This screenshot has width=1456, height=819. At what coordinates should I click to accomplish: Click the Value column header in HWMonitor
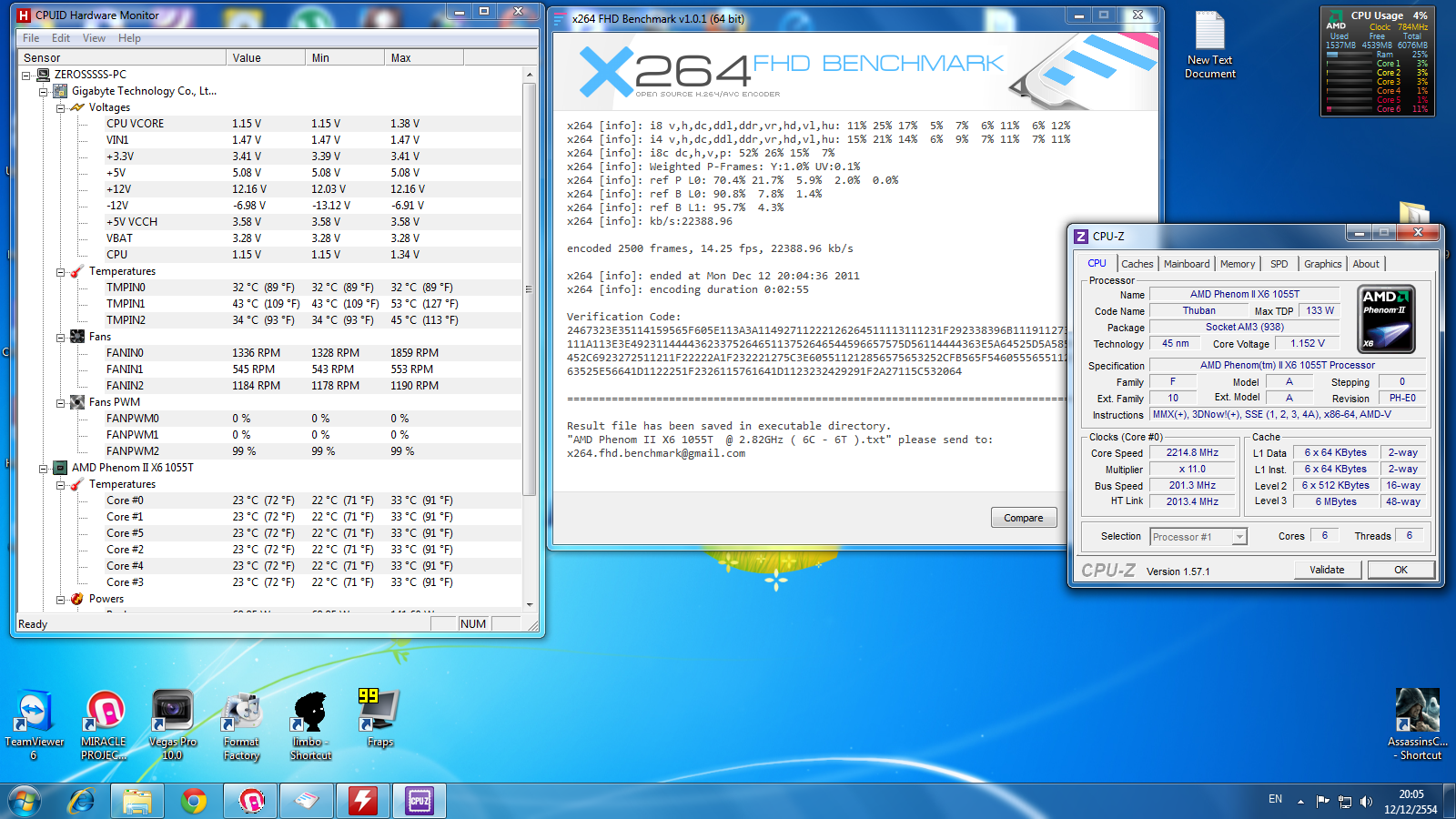(x=266, y=57)
